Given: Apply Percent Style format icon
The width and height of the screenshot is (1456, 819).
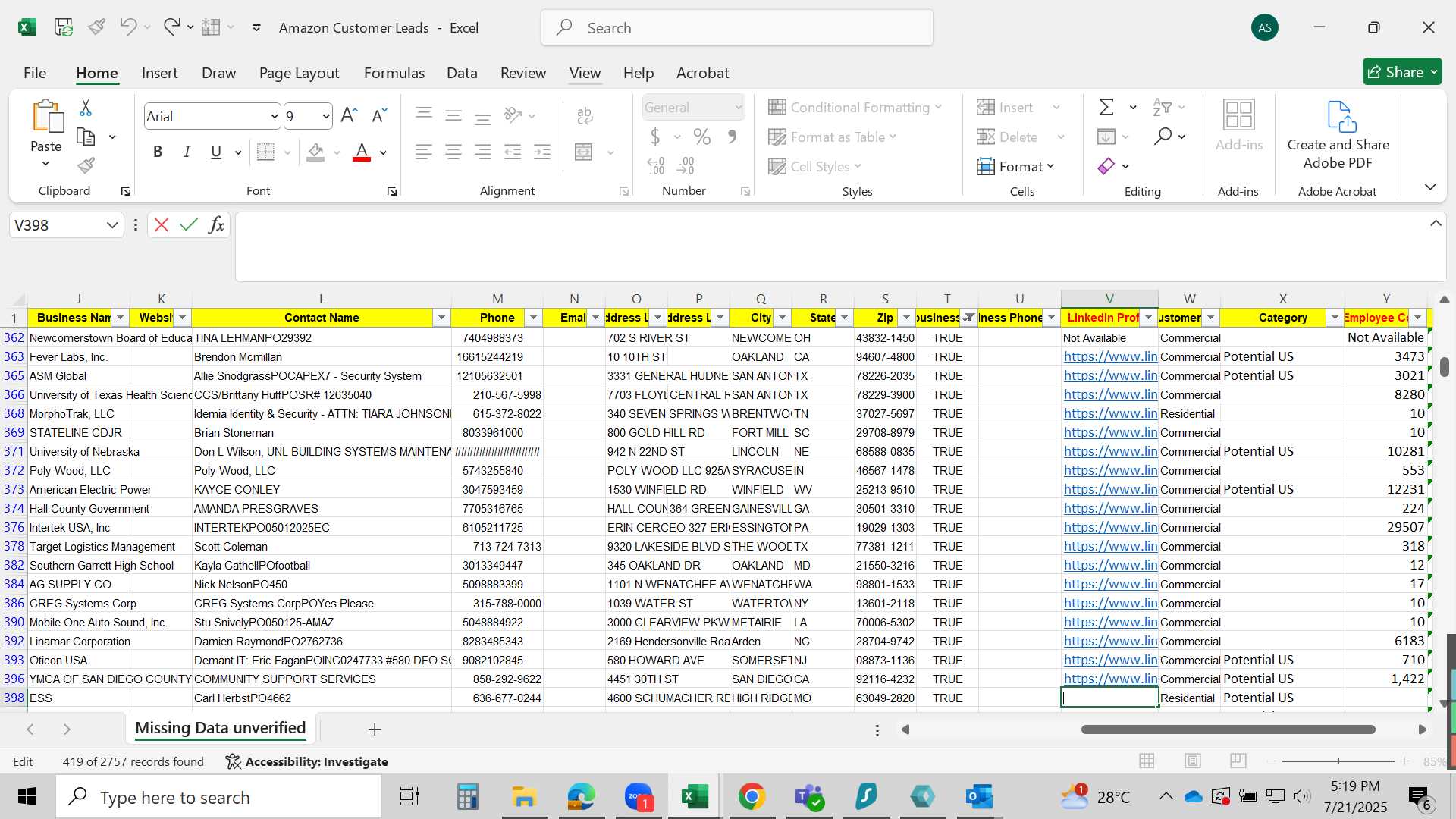Looking at the screenshot, I should coord(702,137).
